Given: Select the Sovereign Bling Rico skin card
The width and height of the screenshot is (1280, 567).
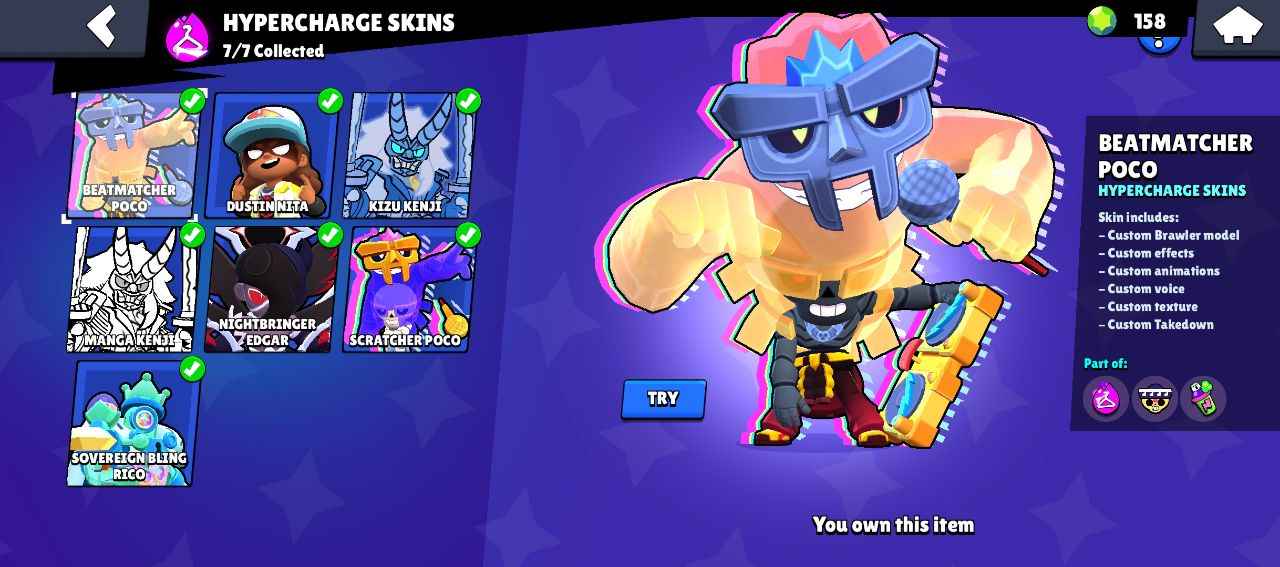Looking at the screenshot, I should pos(131,424).
